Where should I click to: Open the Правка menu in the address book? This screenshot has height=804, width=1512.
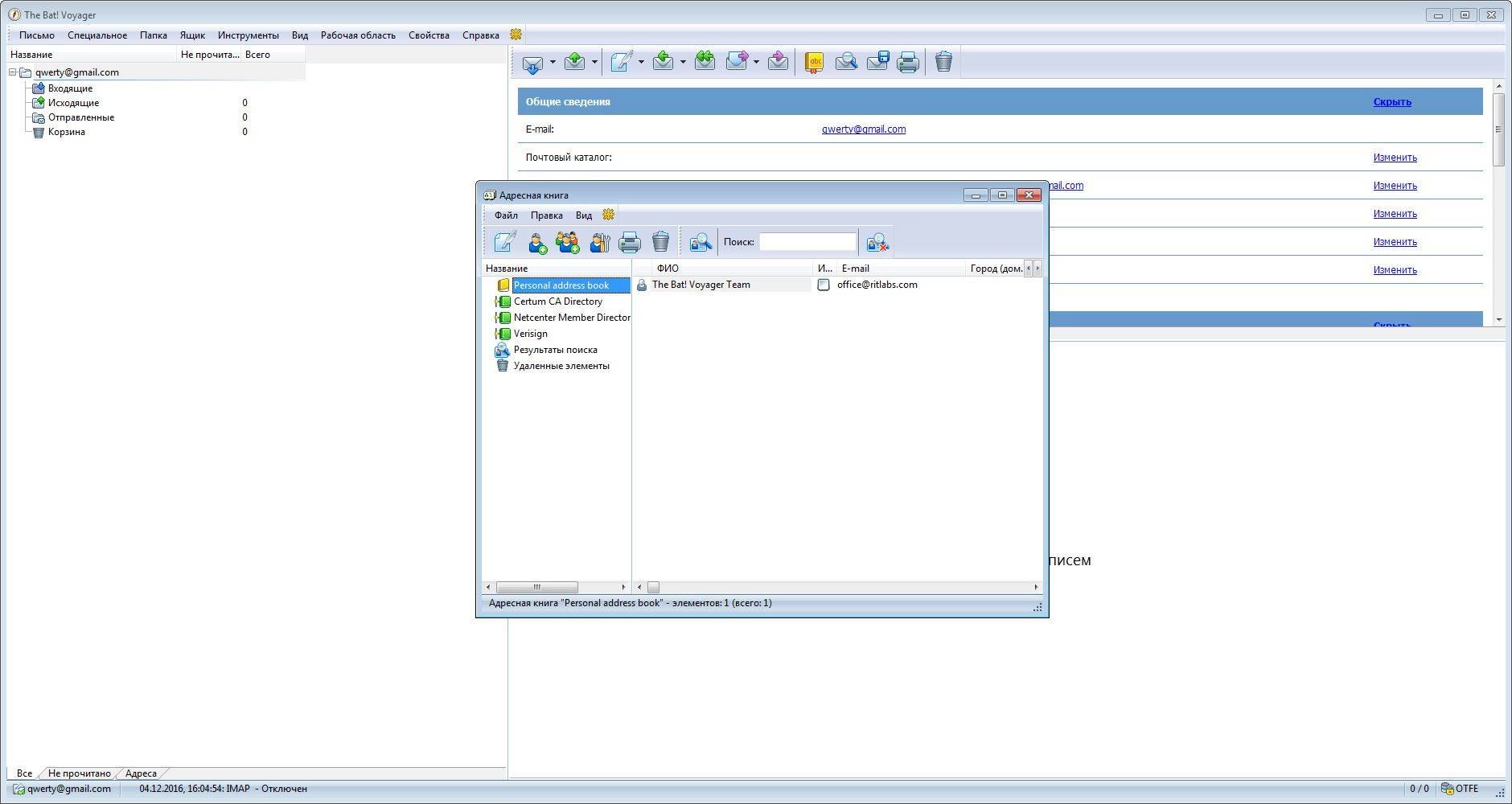tap(546, 215)
